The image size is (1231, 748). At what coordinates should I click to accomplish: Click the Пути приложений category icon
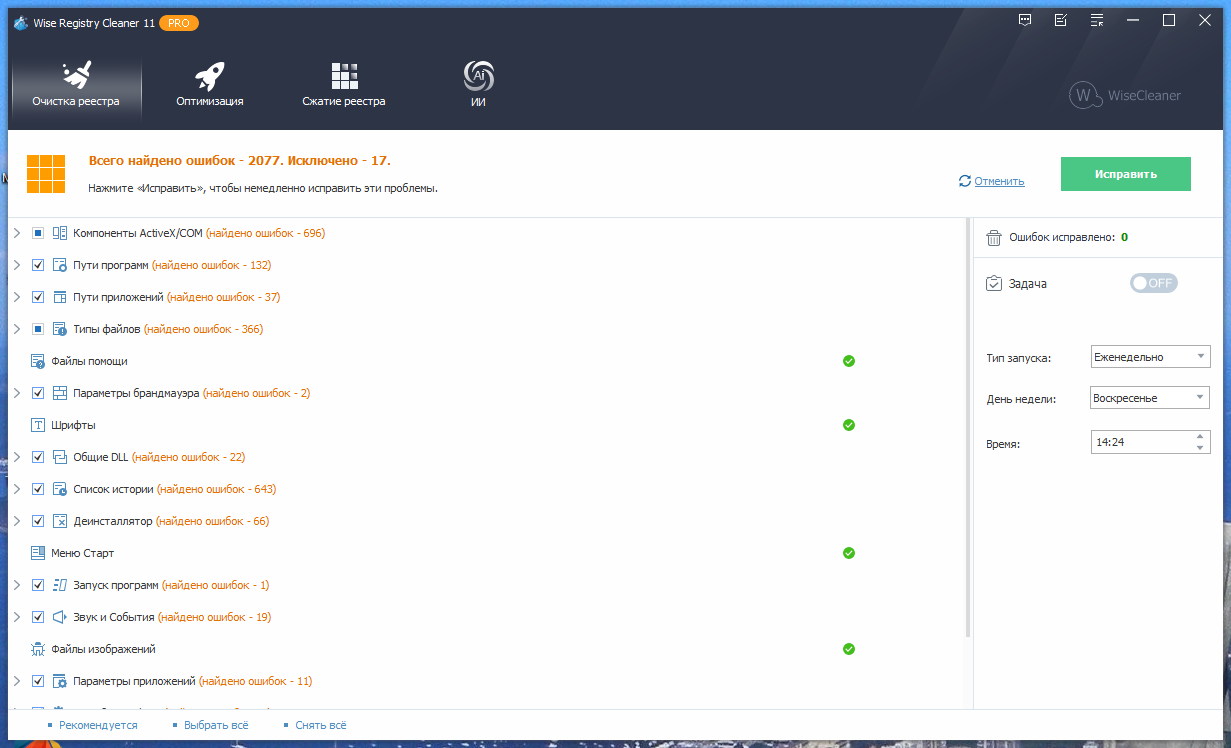[x=59, y=297]
